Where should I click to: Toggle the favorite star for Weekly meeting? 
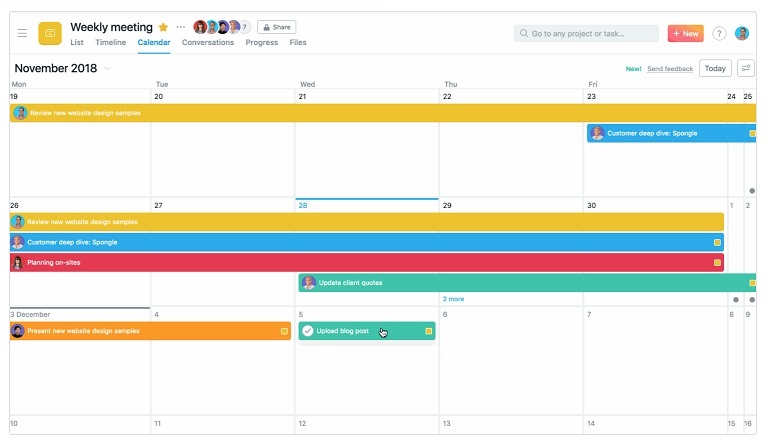pyautogui.click(x=164, y=27)
